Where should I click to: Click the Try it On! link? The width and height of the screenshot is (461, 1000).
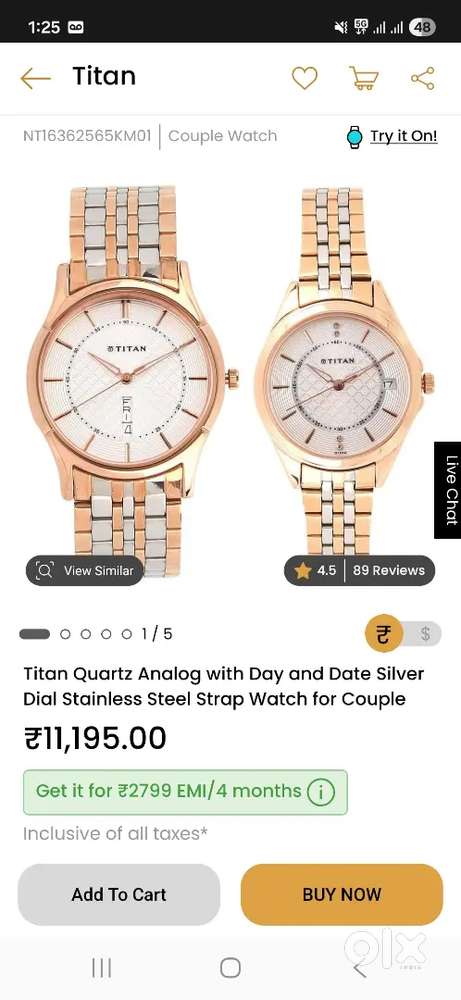coord(404,136)
